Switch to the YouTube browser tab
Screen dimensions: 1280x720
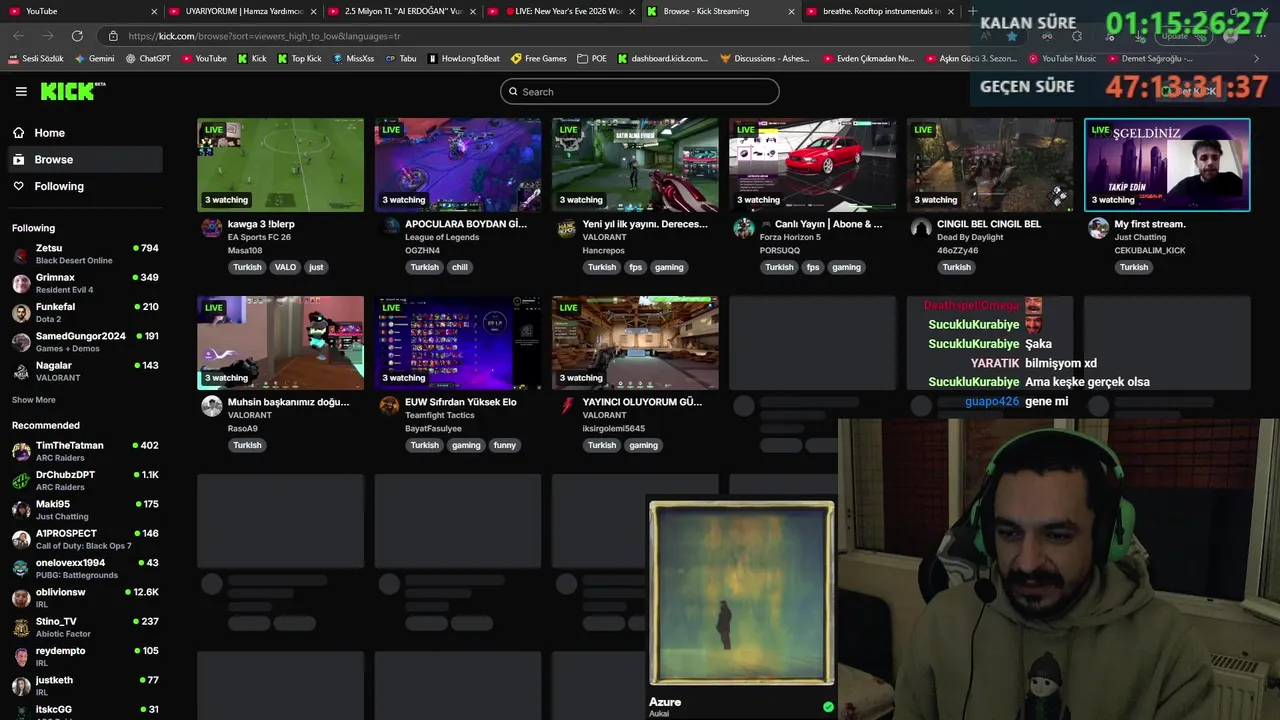pos(85,11)
